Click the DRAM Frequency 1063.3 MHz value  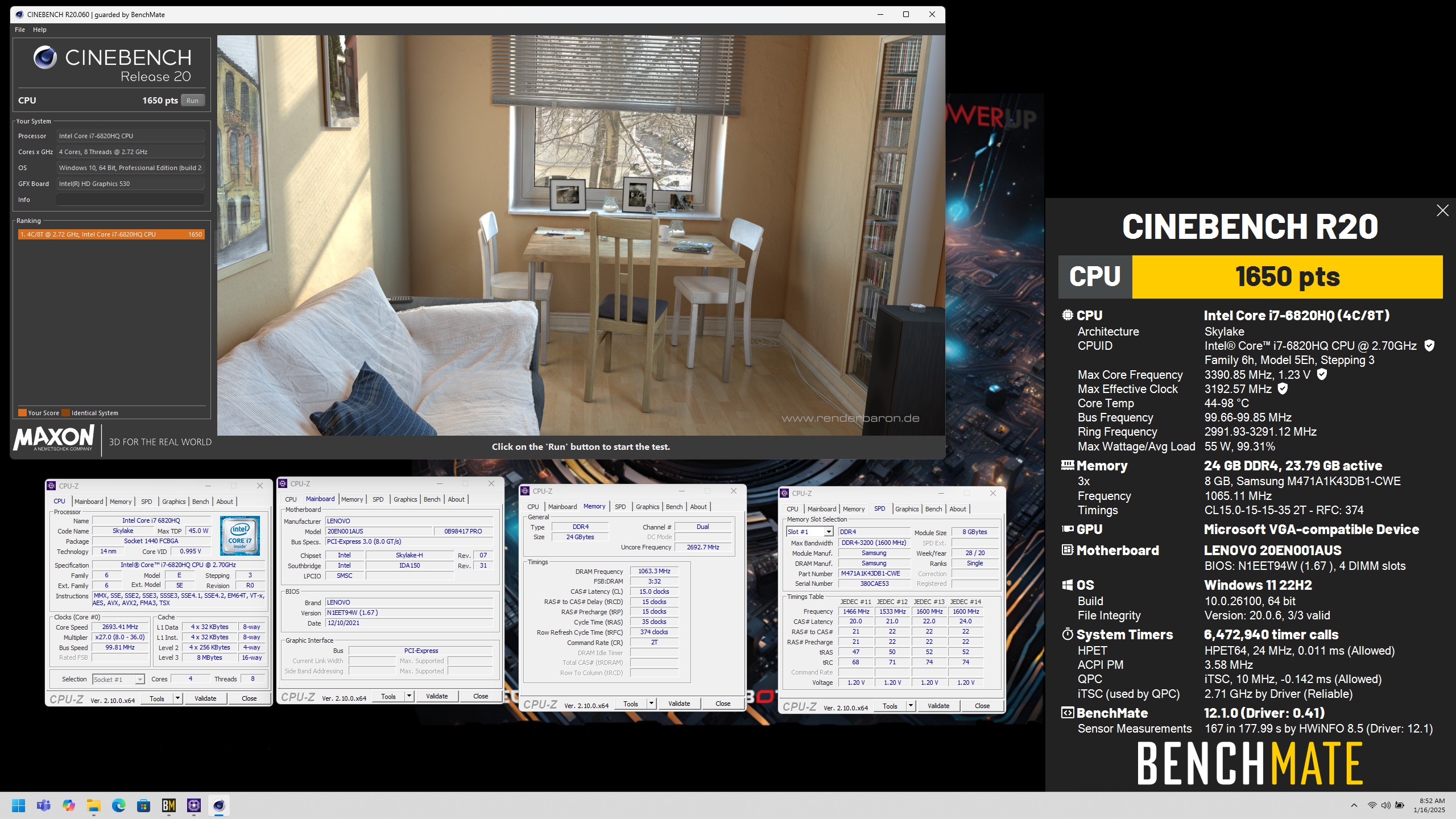pos(654,571)
